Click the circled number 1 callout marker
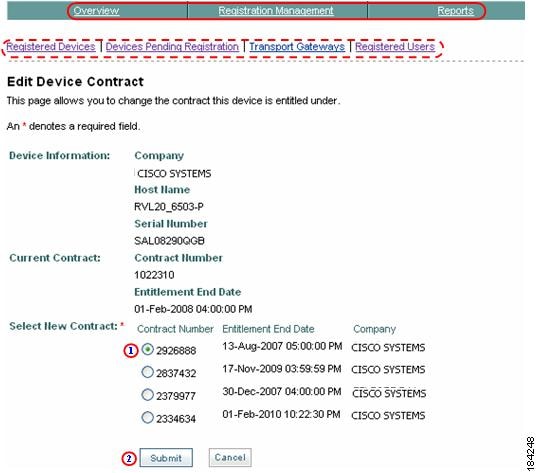 pyautogui.click(x=130, y=350)
